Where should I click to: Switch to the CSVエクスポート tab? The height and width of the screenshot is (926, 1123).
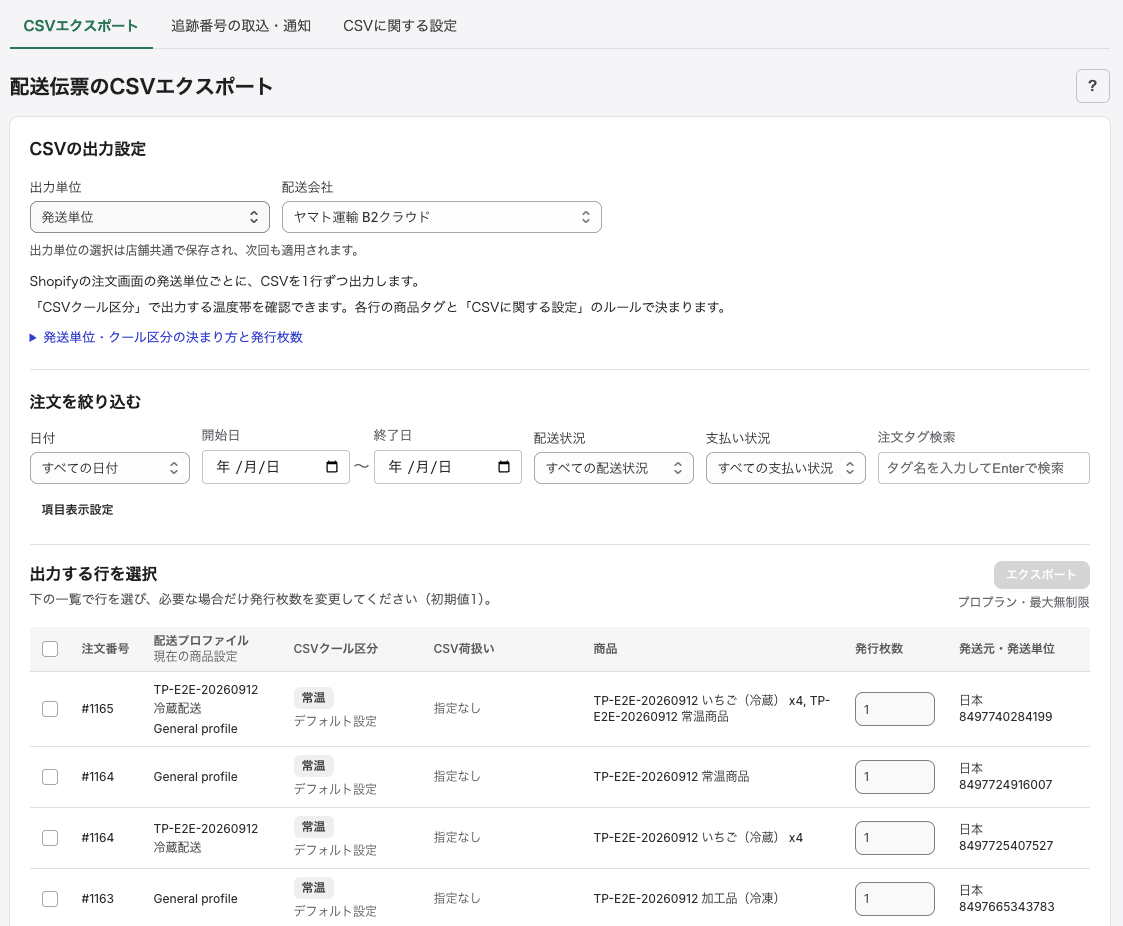pyautogui.click(x=81, y=26)
